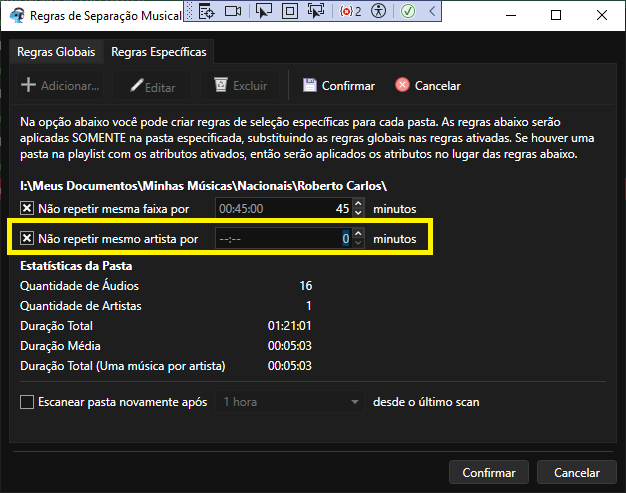
Task: Click the green checkmark icon in title bar
Action: pos(408,11)
